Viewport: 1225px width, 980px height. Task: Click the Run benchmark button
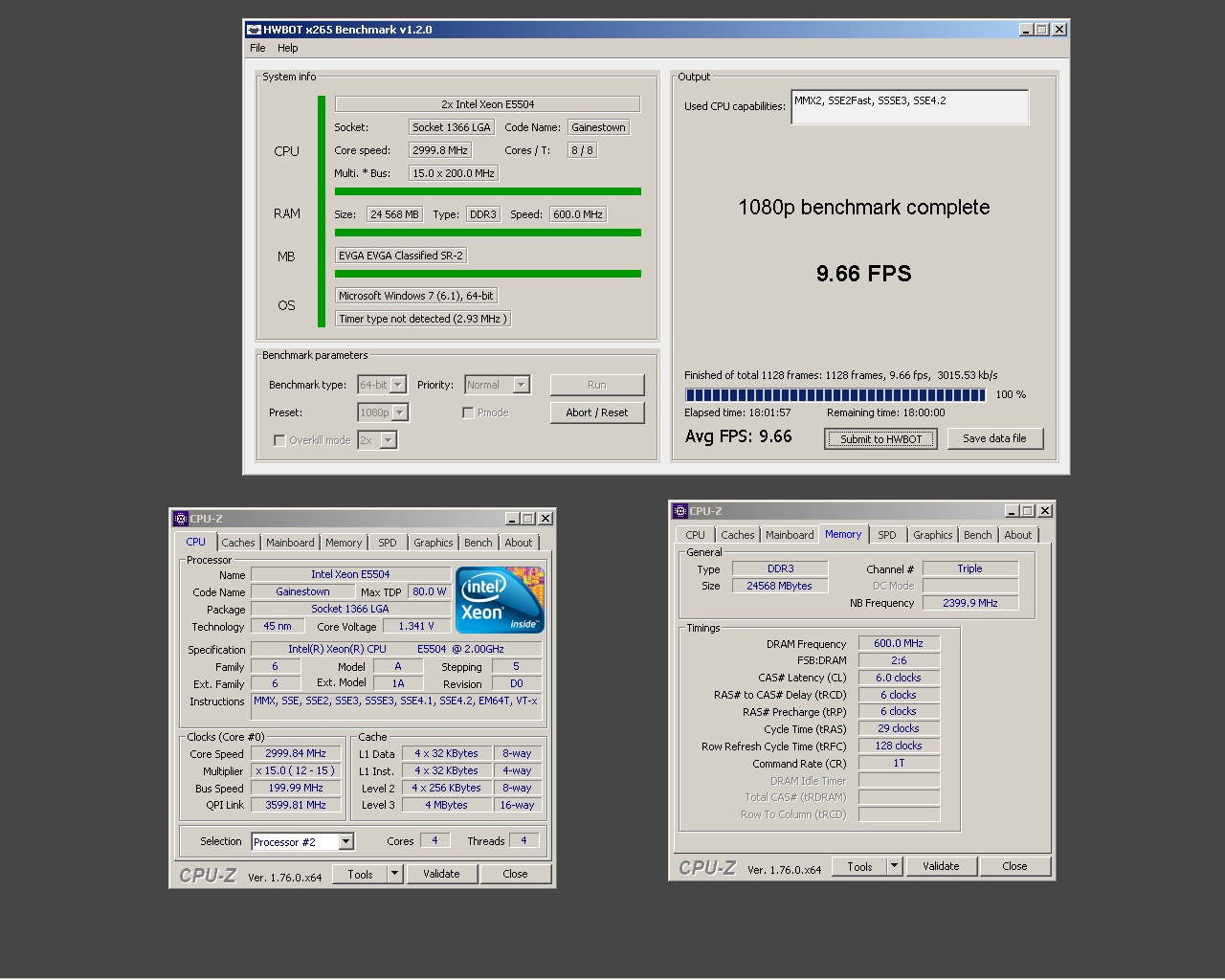597,385
